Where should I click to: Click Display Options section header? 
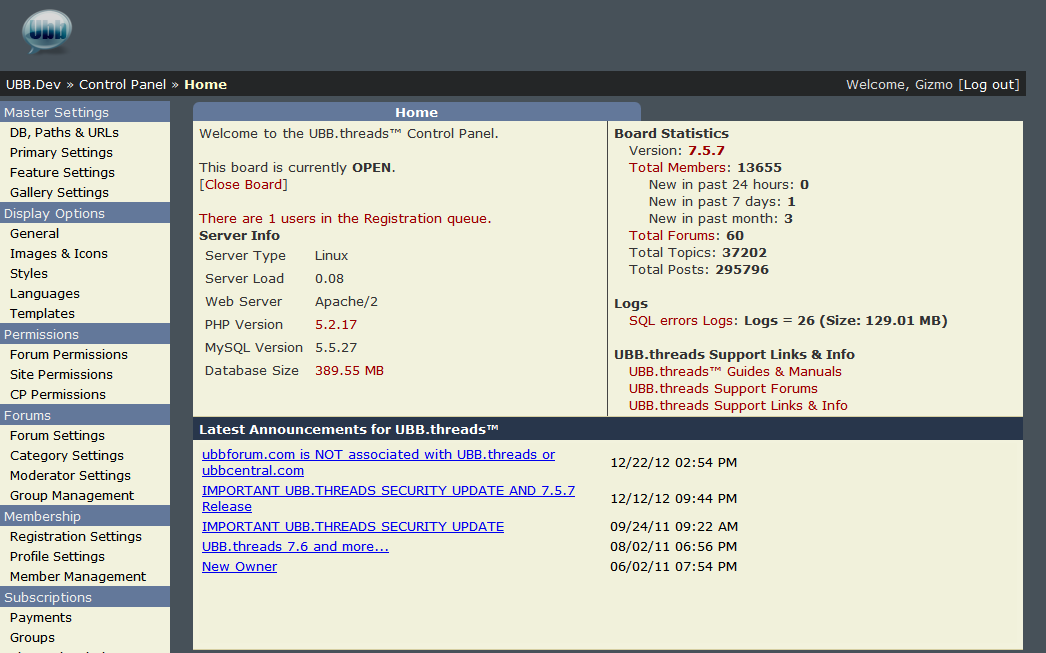(85, 213)
